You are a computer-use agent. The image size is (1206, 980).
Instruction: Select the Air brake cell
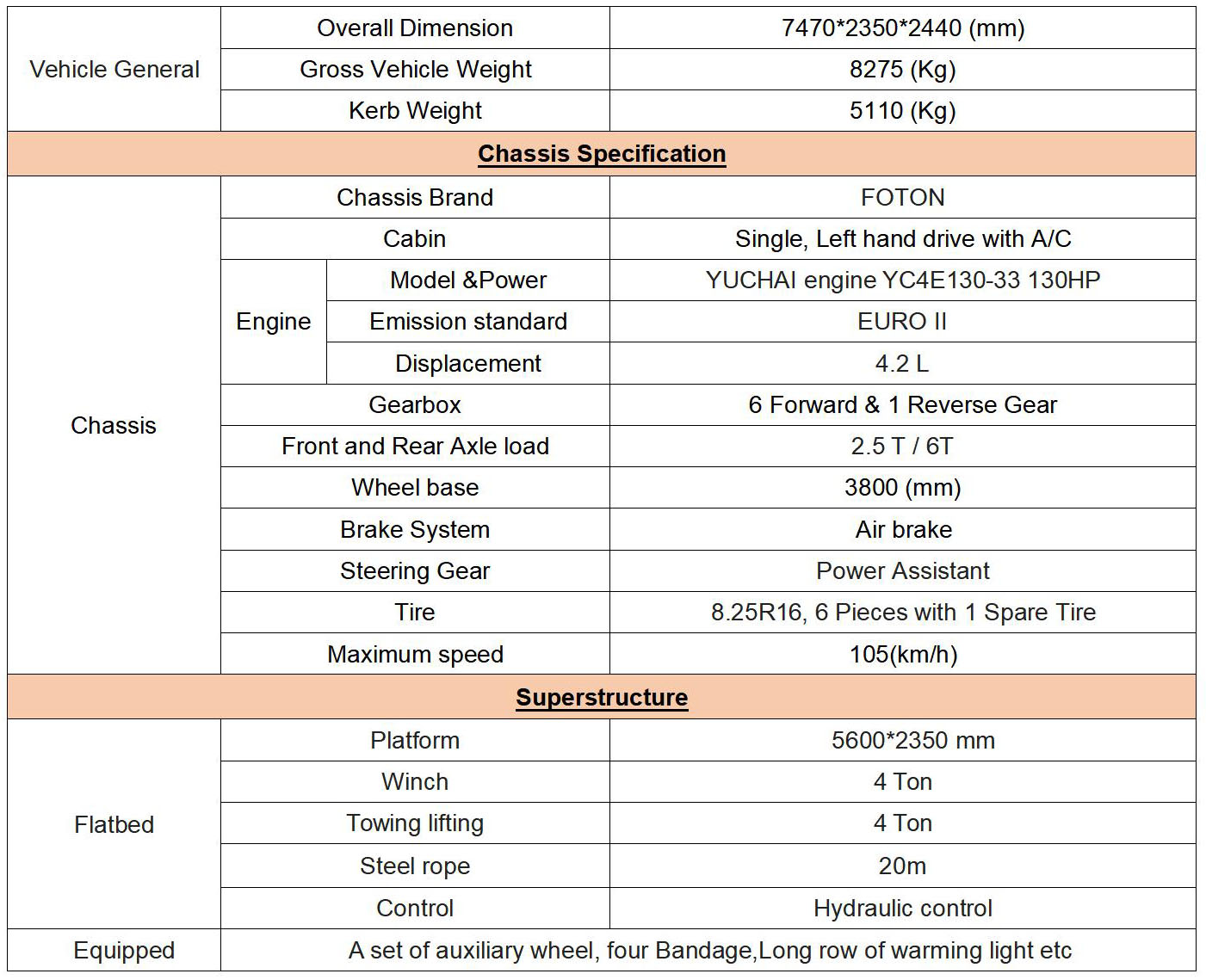pos(903,529)
